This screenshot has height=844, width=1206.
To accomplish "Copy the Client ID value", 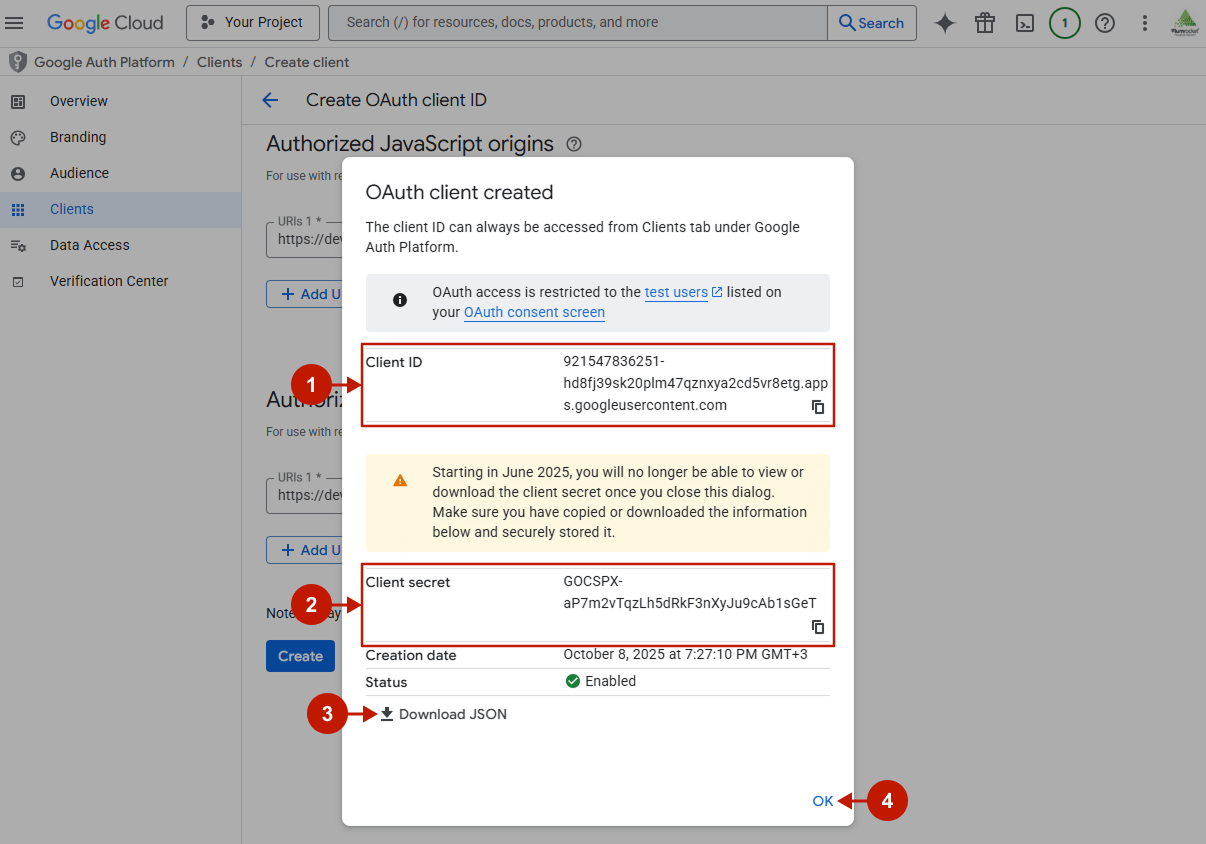I will 818,407.
